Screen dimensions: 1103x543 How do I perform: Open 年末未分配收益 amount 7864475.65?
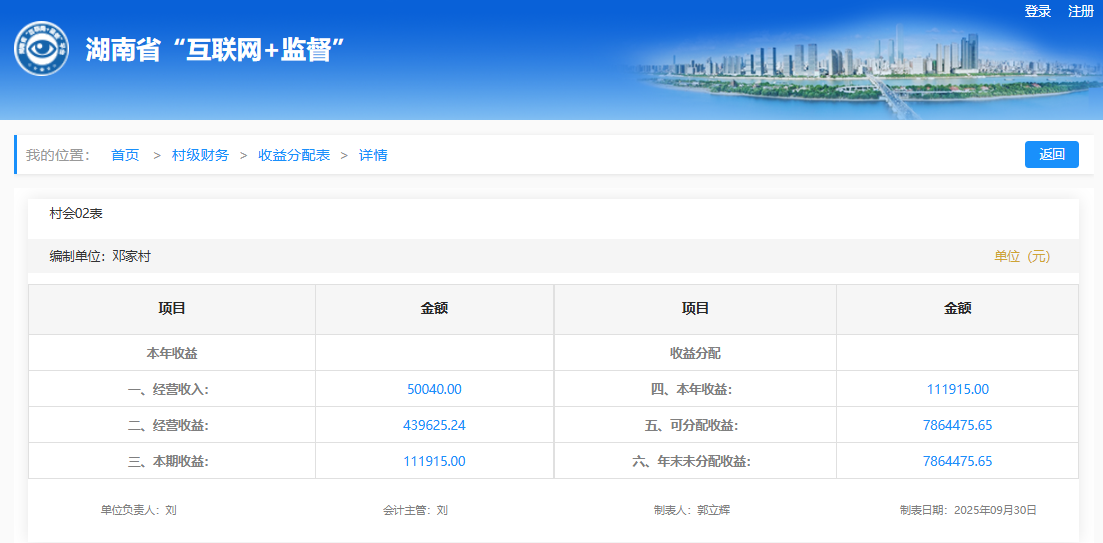click(x=957, y=461)
